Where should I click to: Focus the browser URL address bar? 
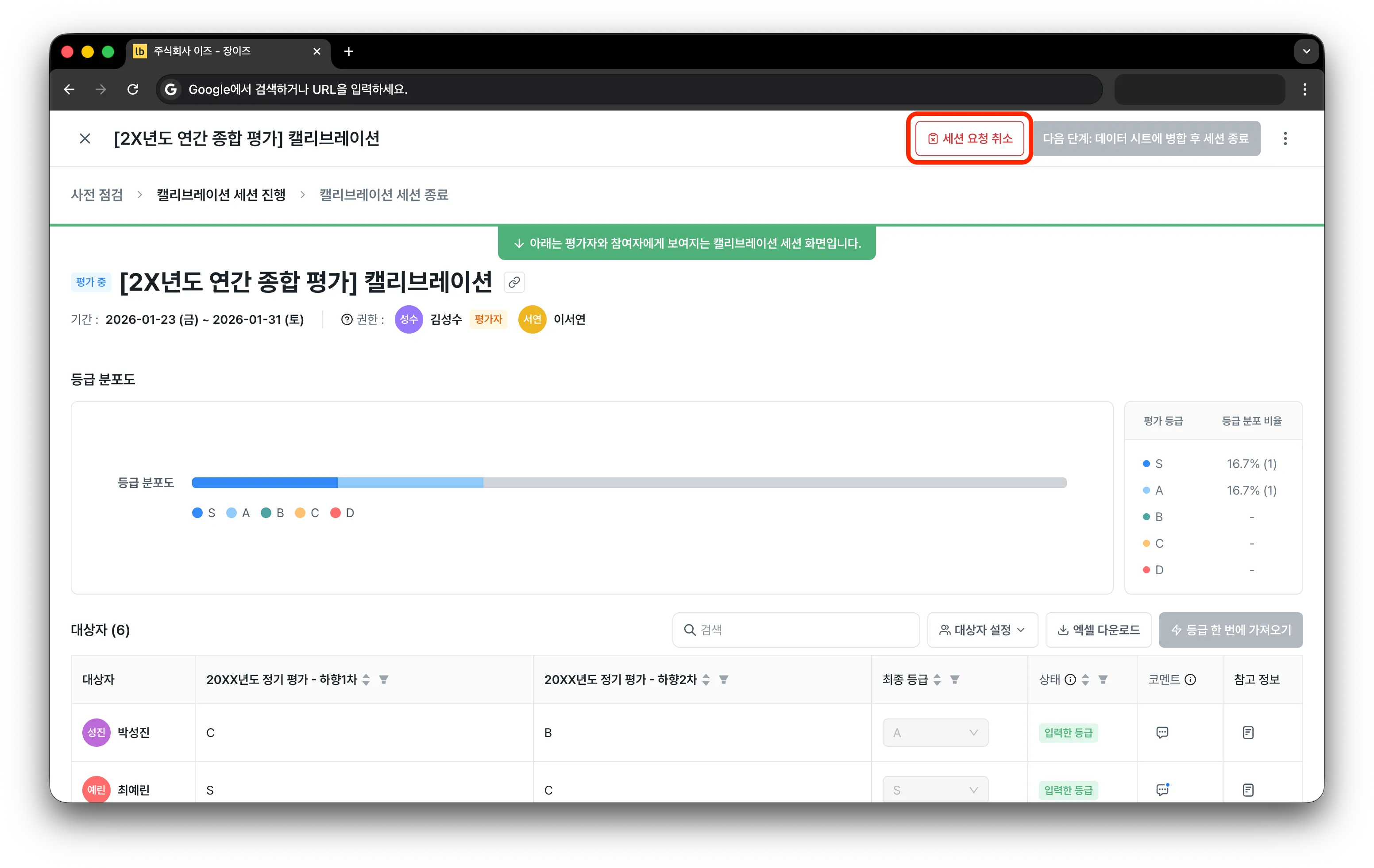coord(629,89)
